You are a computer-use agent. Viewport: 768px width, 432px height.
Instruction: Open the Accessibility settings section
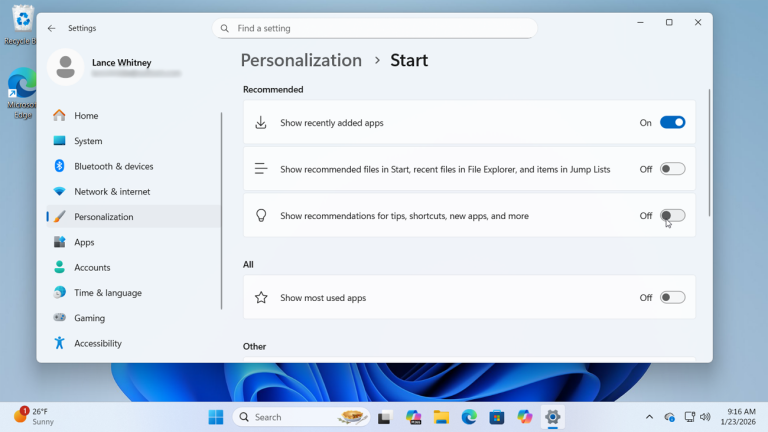(x=97, y=343)
